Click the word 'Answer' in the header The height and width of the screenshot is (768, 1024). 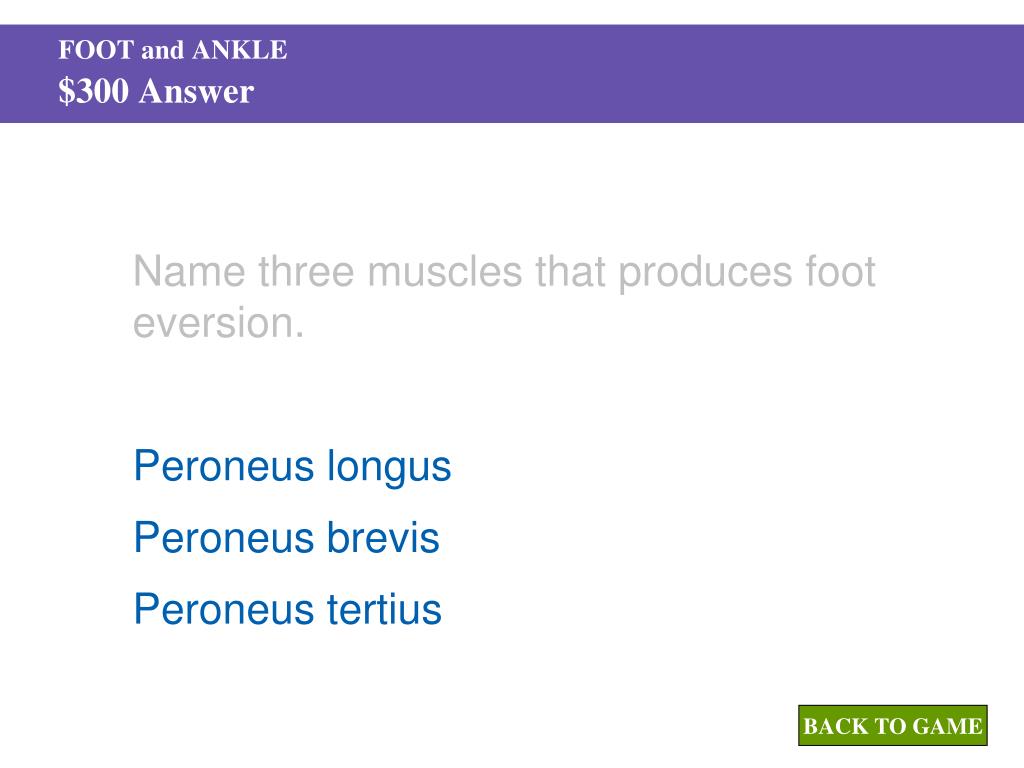pos(196,91)
